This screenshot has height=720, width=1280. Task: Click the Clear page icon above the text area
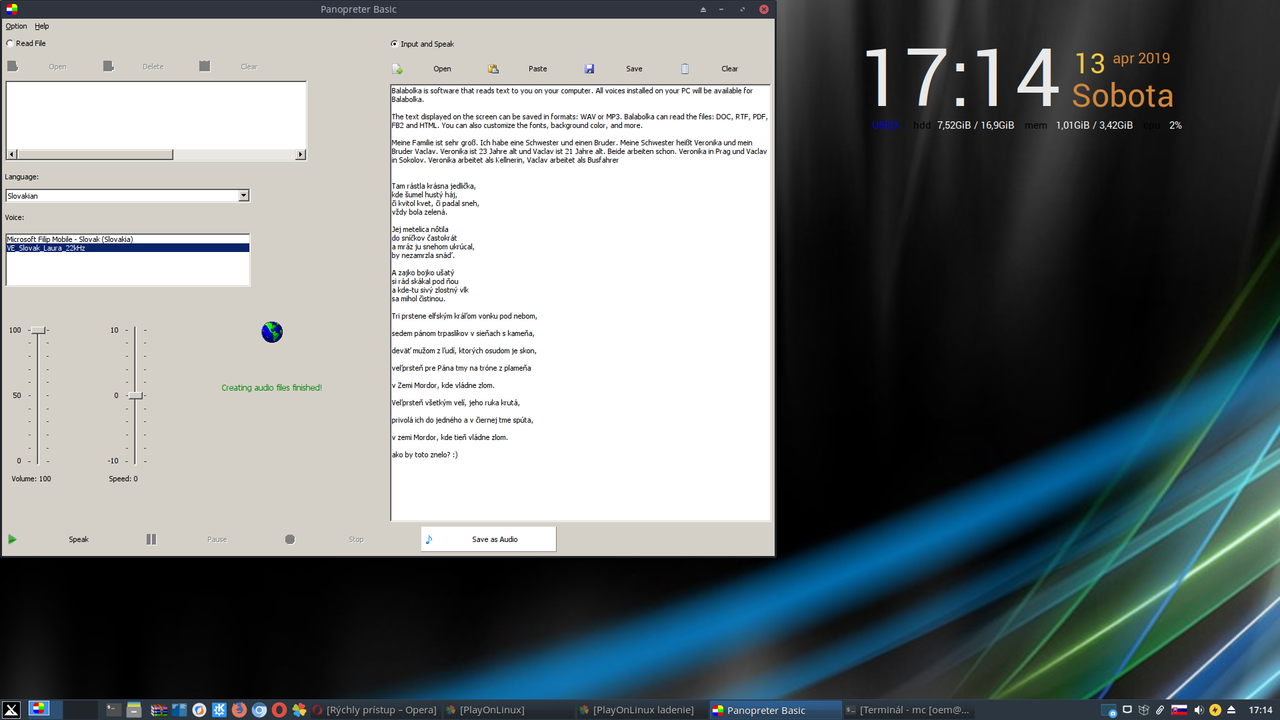[685, 69]
